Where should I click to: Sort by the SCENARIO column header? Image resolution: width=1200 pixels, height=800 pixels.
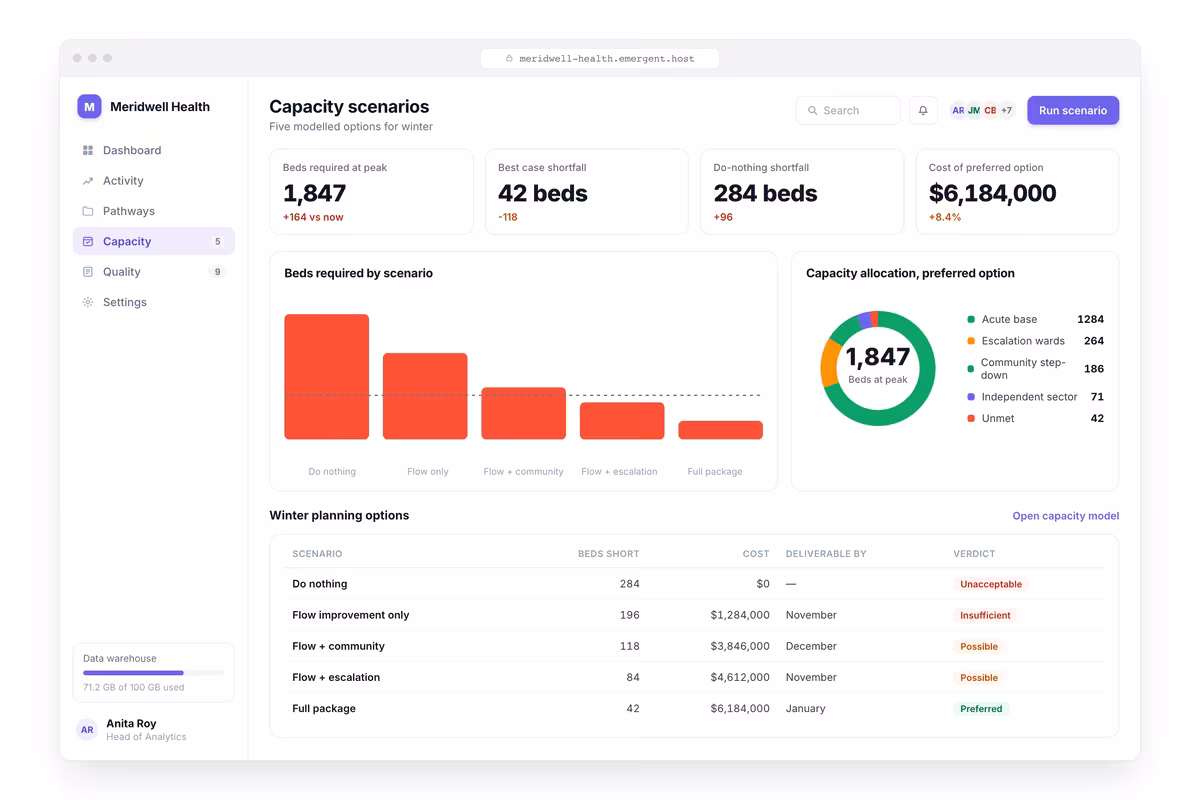pyautogui.click(x=317, y=554)
